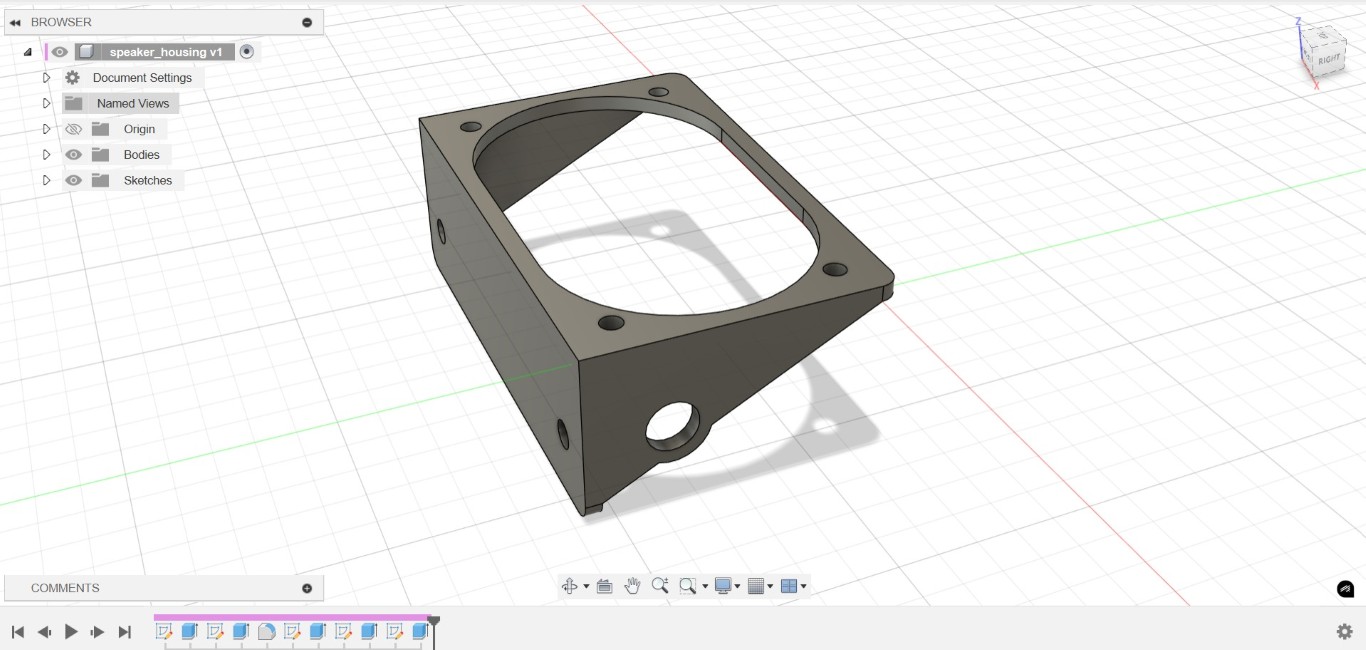Click the Grid and Snaps icon
Screen dimensions: 1366x650
click(x=756, y=586)
